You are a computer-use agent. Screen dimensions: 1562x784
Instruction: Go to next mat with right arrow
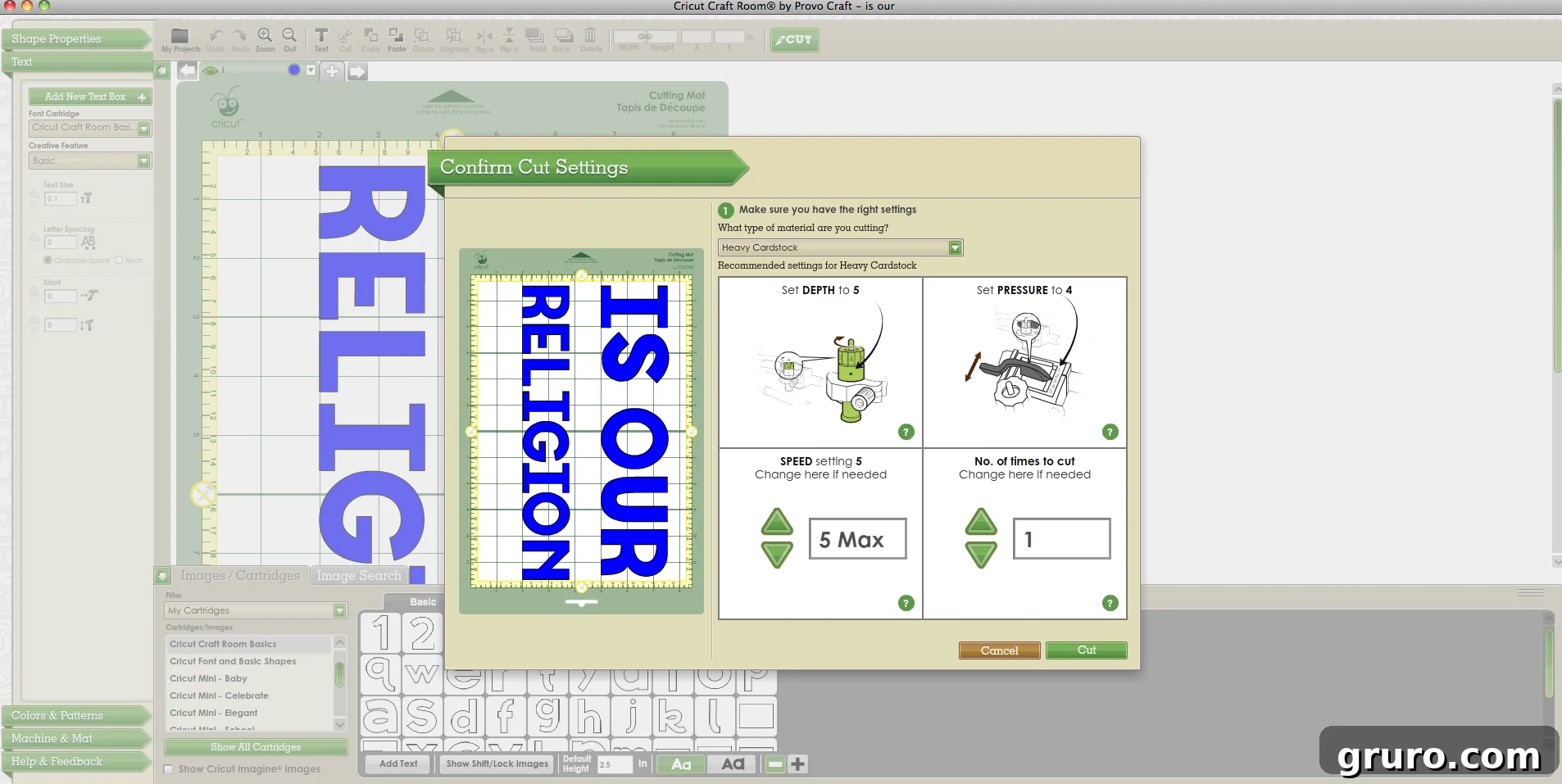357,71
